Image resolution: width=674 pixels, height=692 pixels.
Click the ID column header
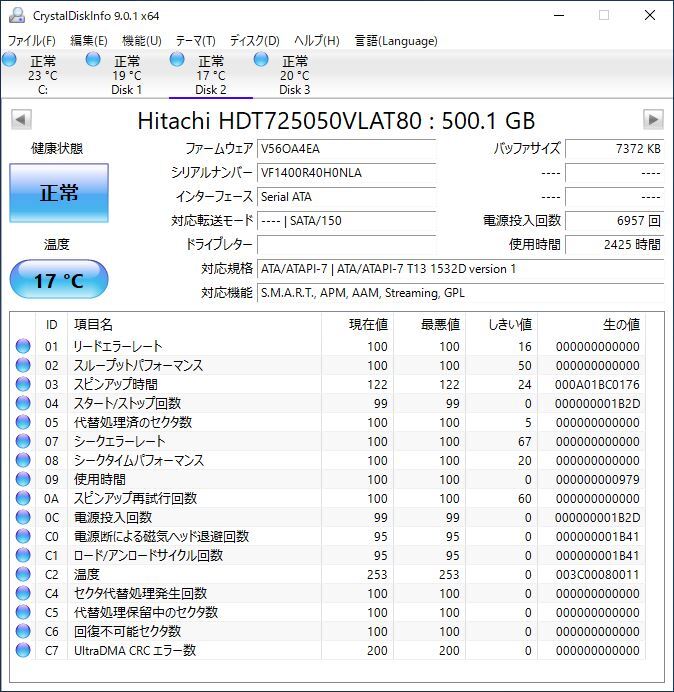point(52,324)
